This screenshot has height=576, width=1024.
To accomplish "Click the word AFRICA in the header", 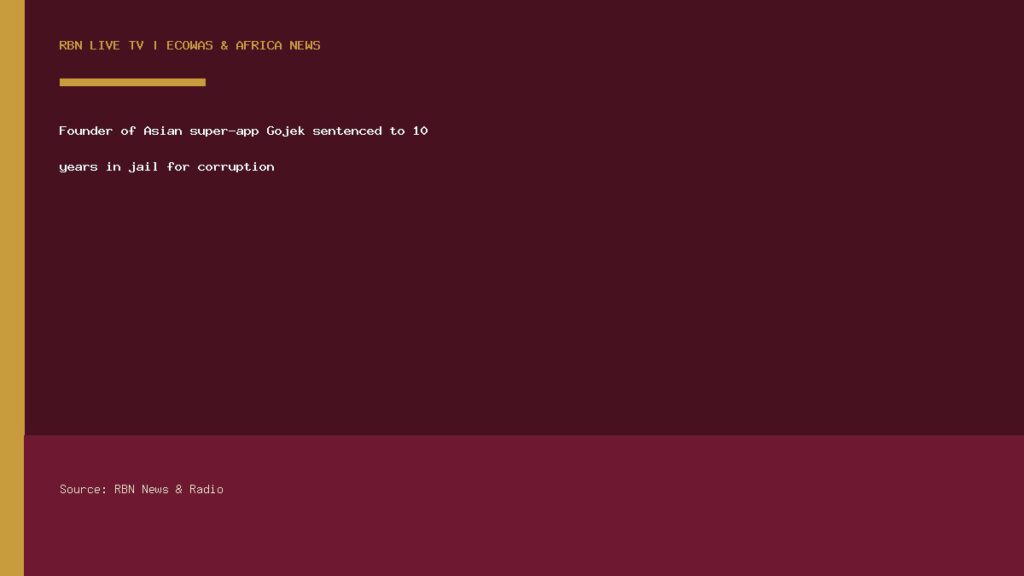I will point(259,45).
